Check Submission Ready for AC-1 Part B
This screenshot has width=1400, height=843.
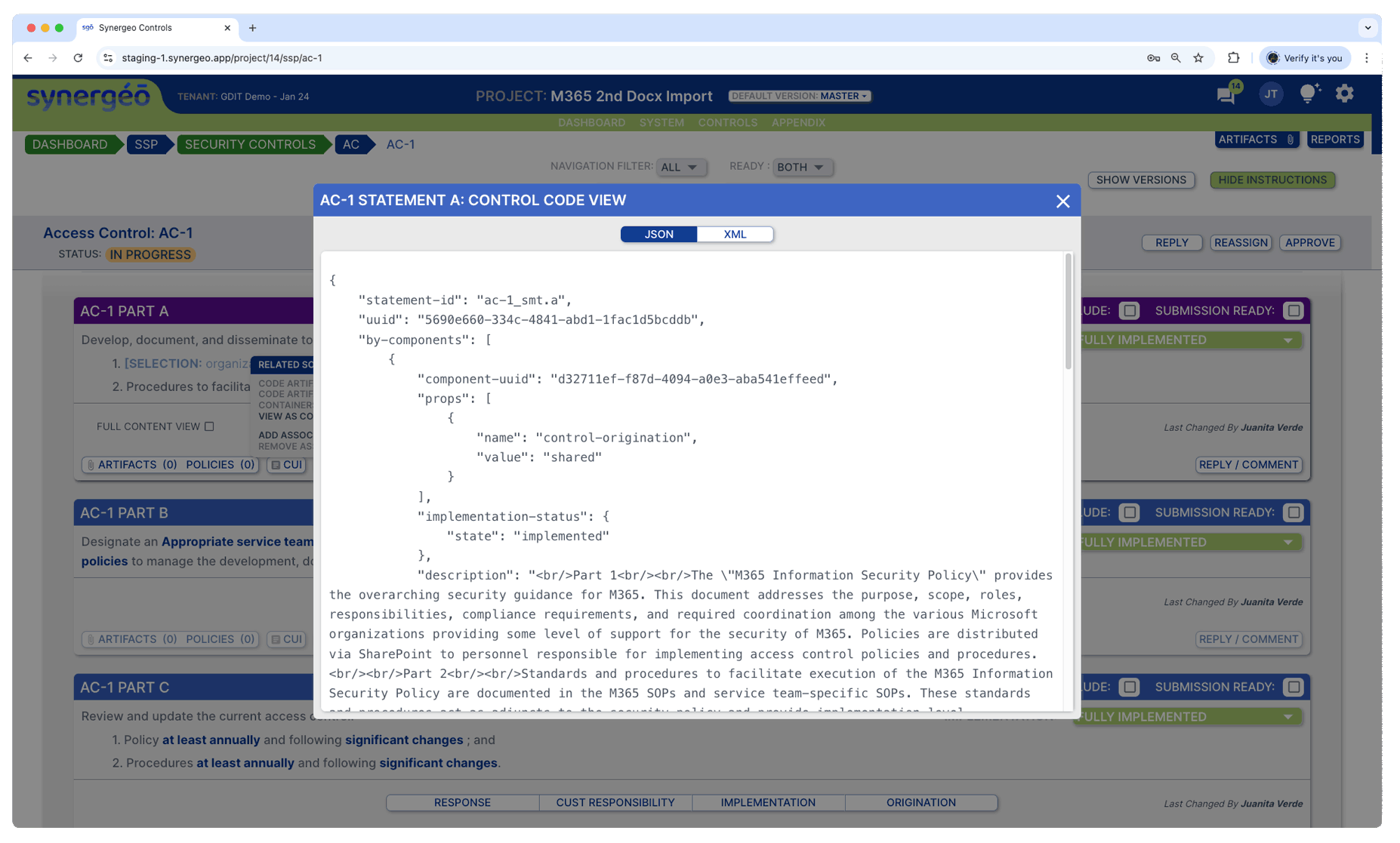pos(1294,512)
